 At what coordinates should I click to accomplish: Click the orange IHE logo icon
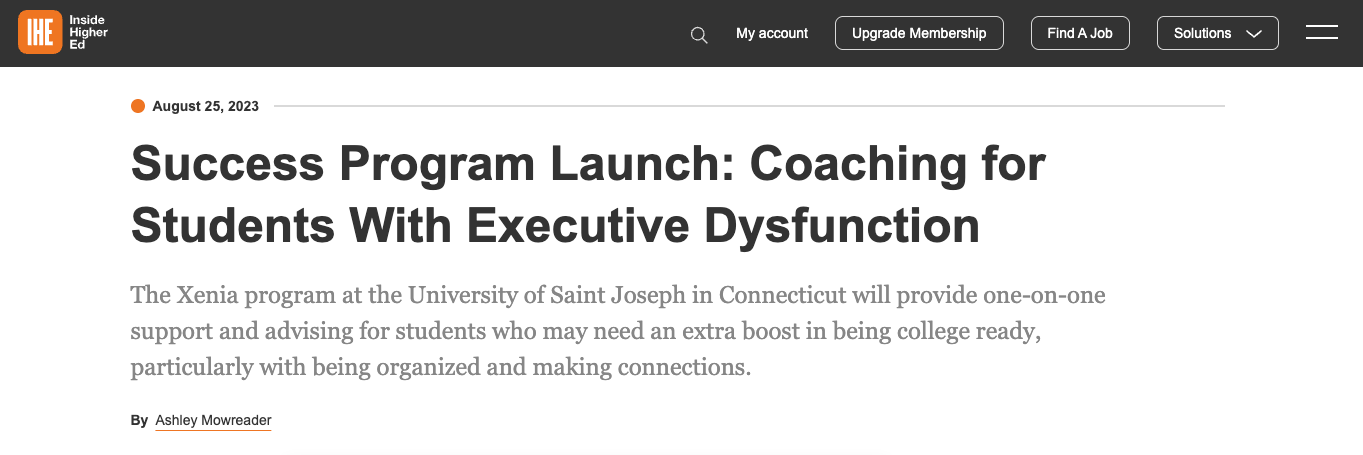[40, 33]
